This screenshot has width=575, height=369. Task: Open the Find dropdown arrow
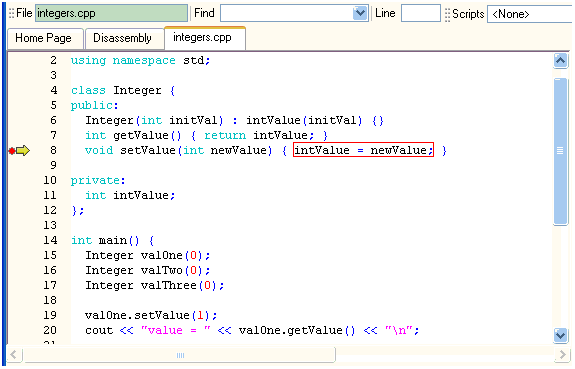click(360, 13)
